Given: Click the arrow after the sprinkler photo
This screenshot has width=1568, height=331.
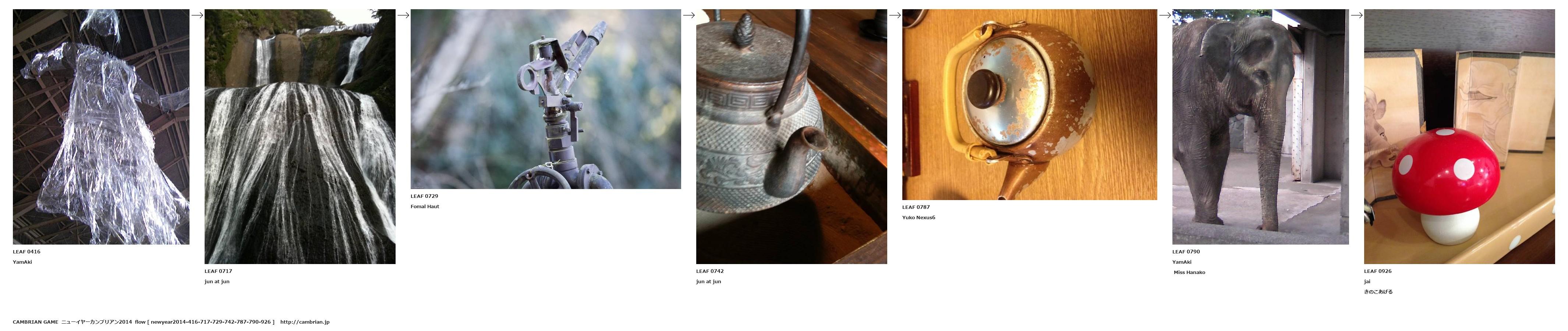Looking at the screenshot, I should tap(689, 15).
